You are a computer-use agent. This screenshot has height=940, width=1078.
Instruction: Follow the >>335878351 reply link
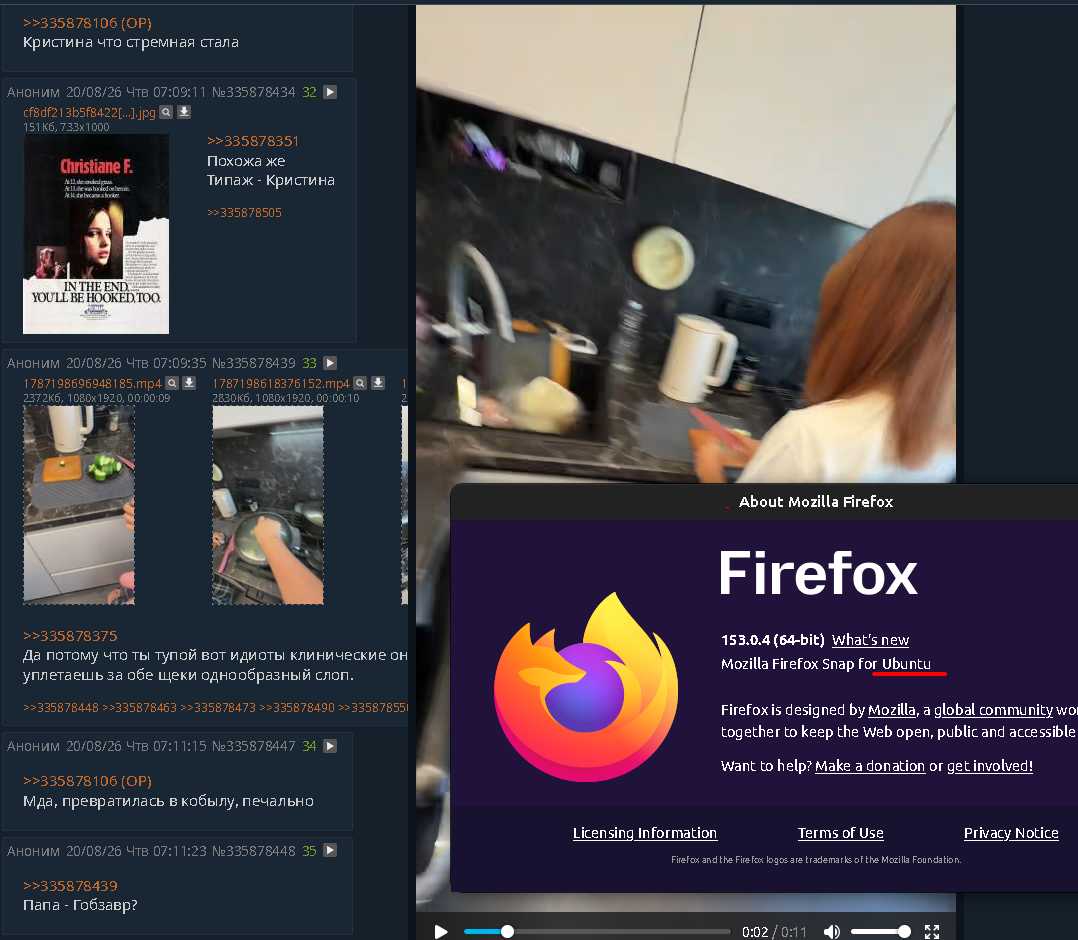tap(253, 141)
